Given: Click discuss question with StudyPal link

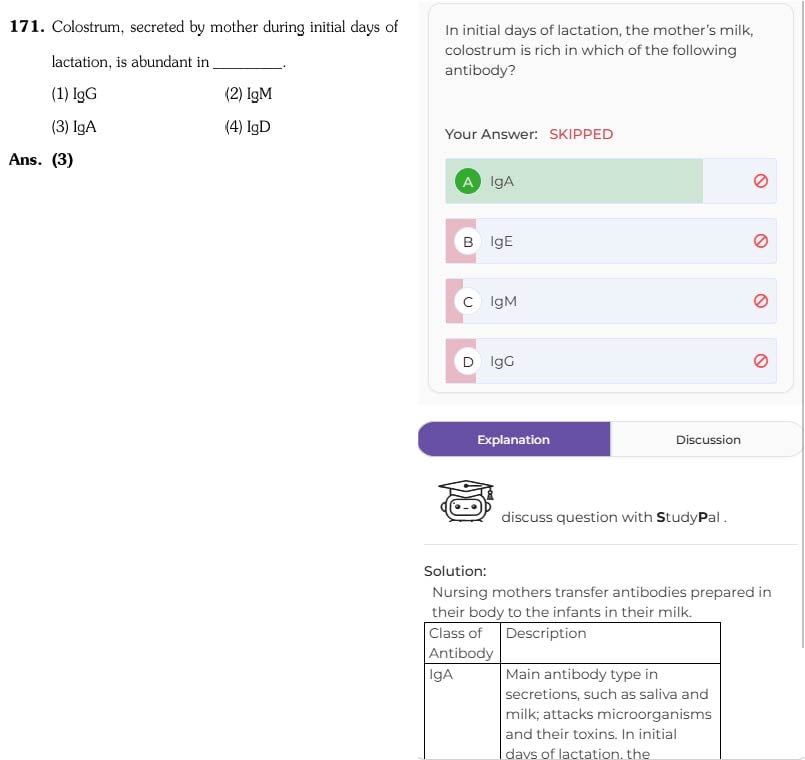Looking at the screenshot, I should (x=614, y=517).
